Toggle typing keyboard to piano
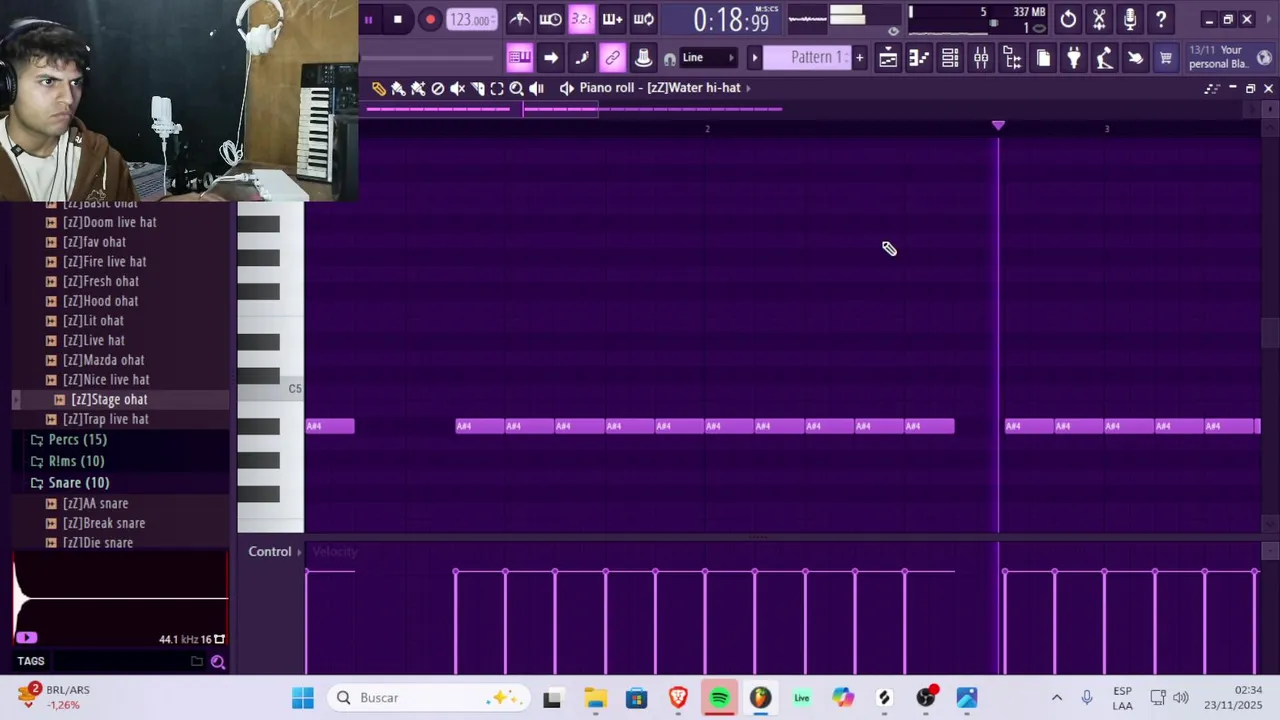This screenshot has height=720, width=1280. click(x=519, y=58)
